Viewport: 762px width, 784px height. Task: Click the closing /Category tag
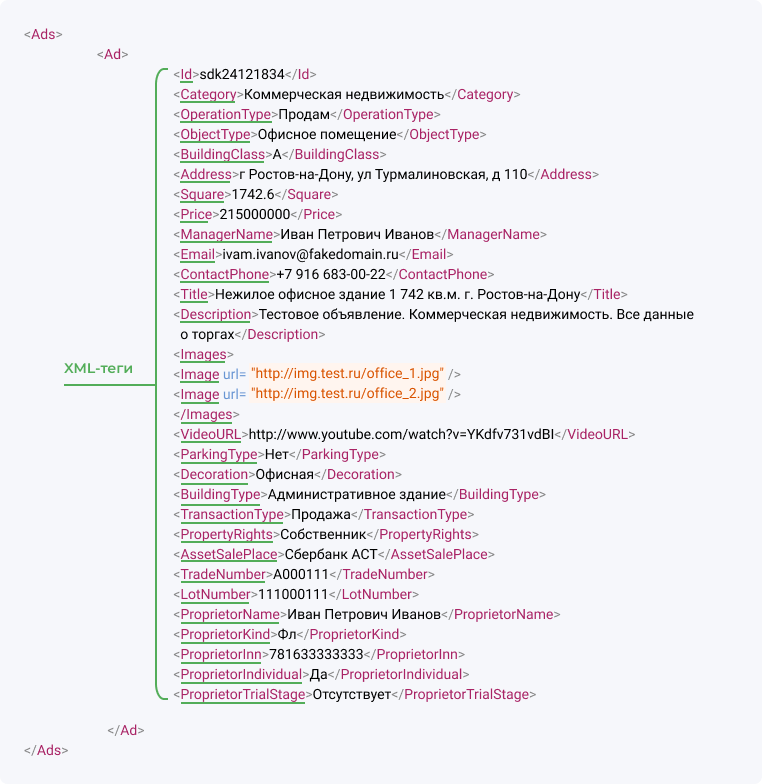pos(482,94)
